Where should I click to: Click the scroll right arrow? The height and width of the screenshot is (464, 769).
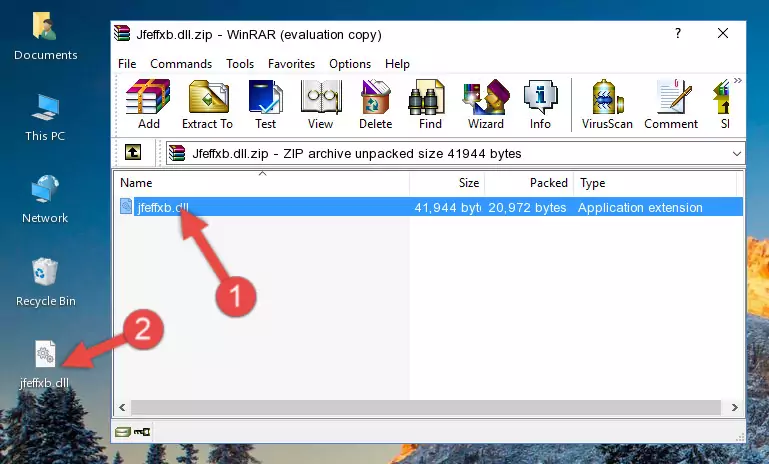point(734,407)
